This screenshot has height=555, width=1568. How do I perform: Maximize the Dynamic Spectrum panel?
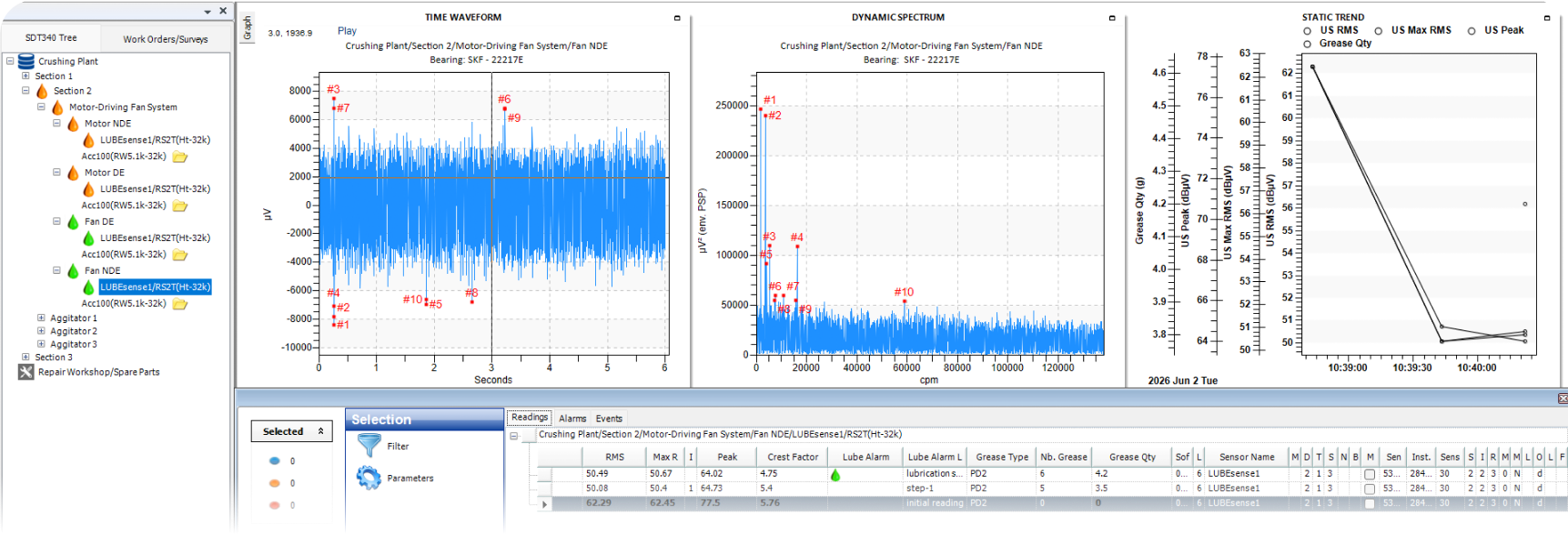pos(1112,18)
